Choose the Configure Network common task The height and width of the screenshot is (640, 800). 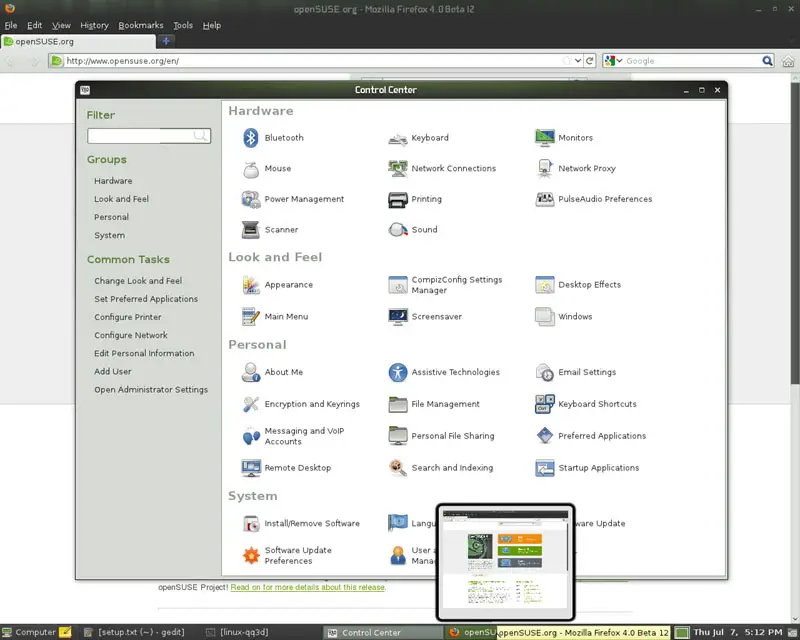131,335
